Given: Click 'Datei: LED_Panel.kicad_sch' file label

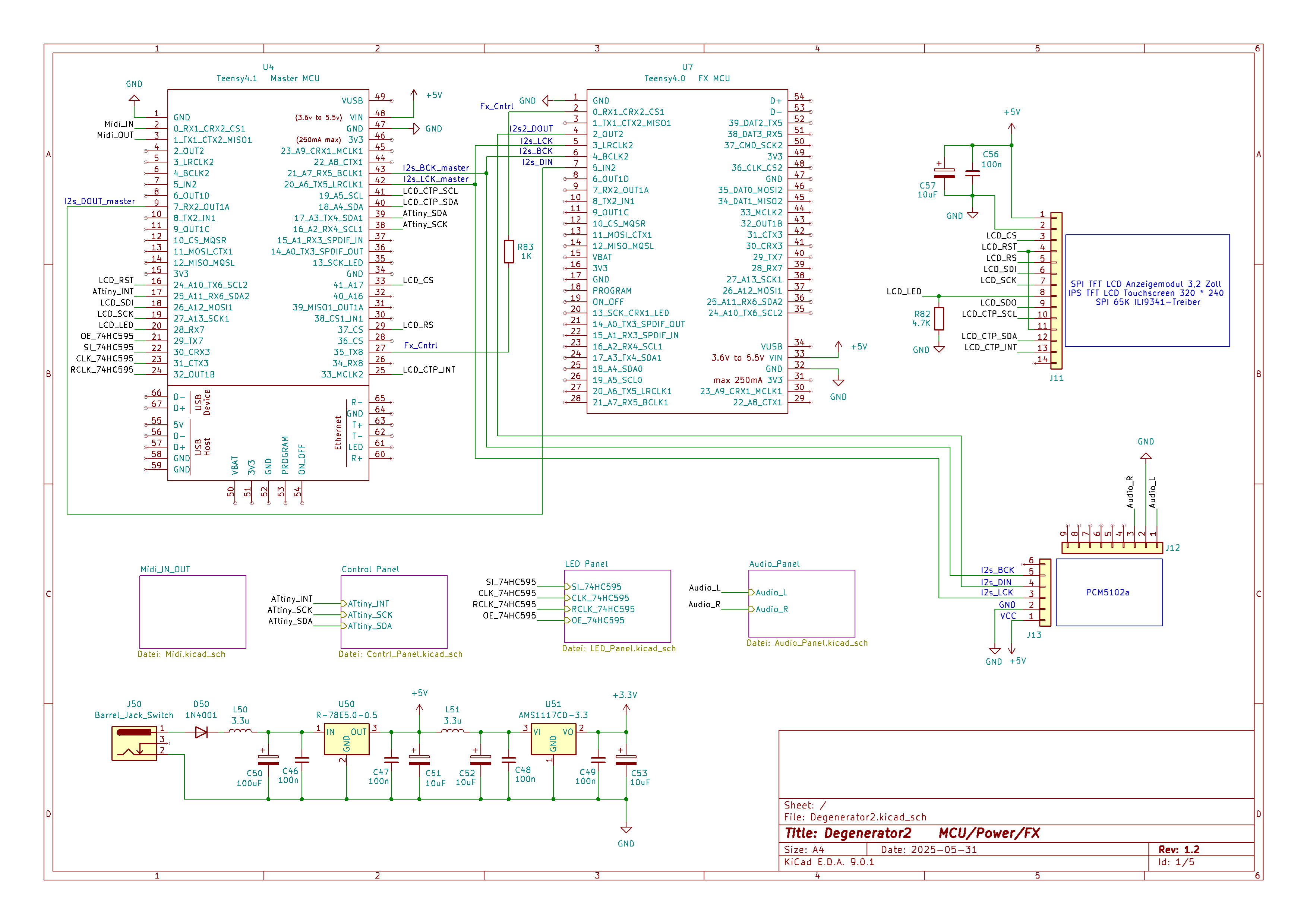Looking at the screenshot, I should (x=619, y=649).
